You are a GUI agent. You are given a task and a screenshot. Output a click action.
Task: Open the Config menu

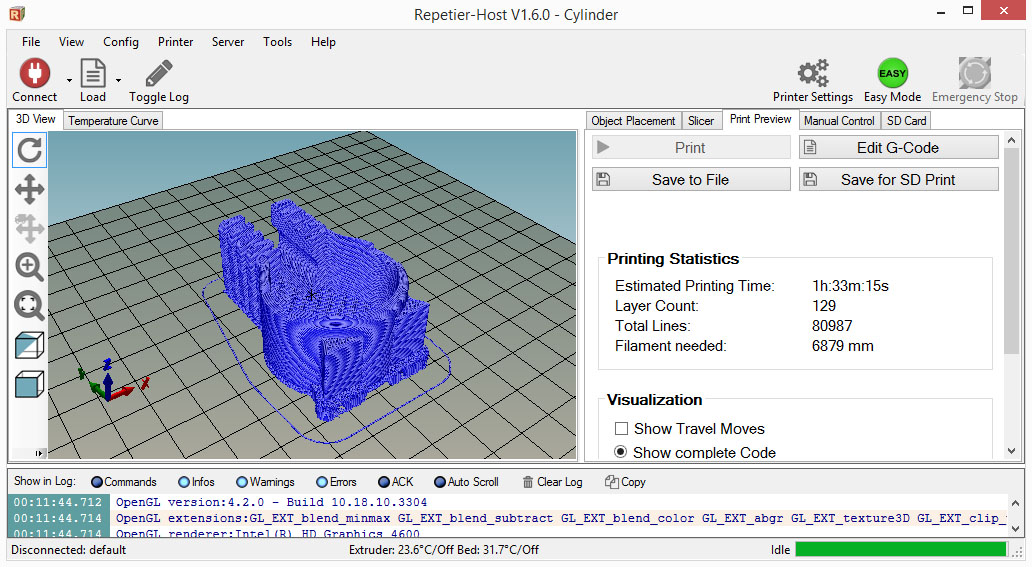[121, 41]
